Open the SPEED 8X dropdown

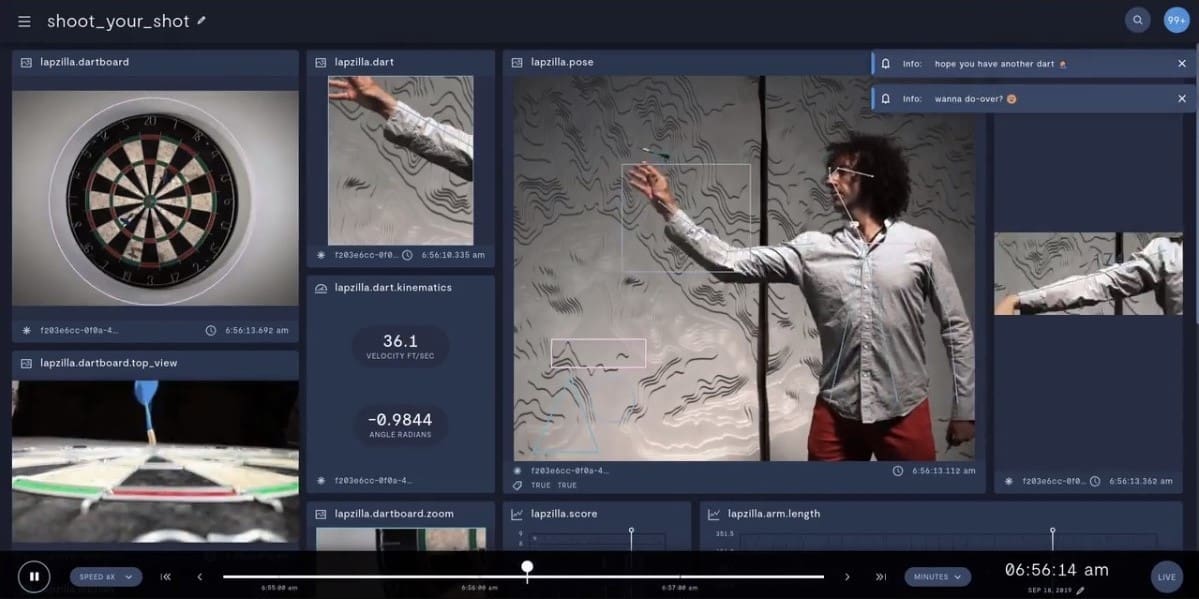(106, 577)
